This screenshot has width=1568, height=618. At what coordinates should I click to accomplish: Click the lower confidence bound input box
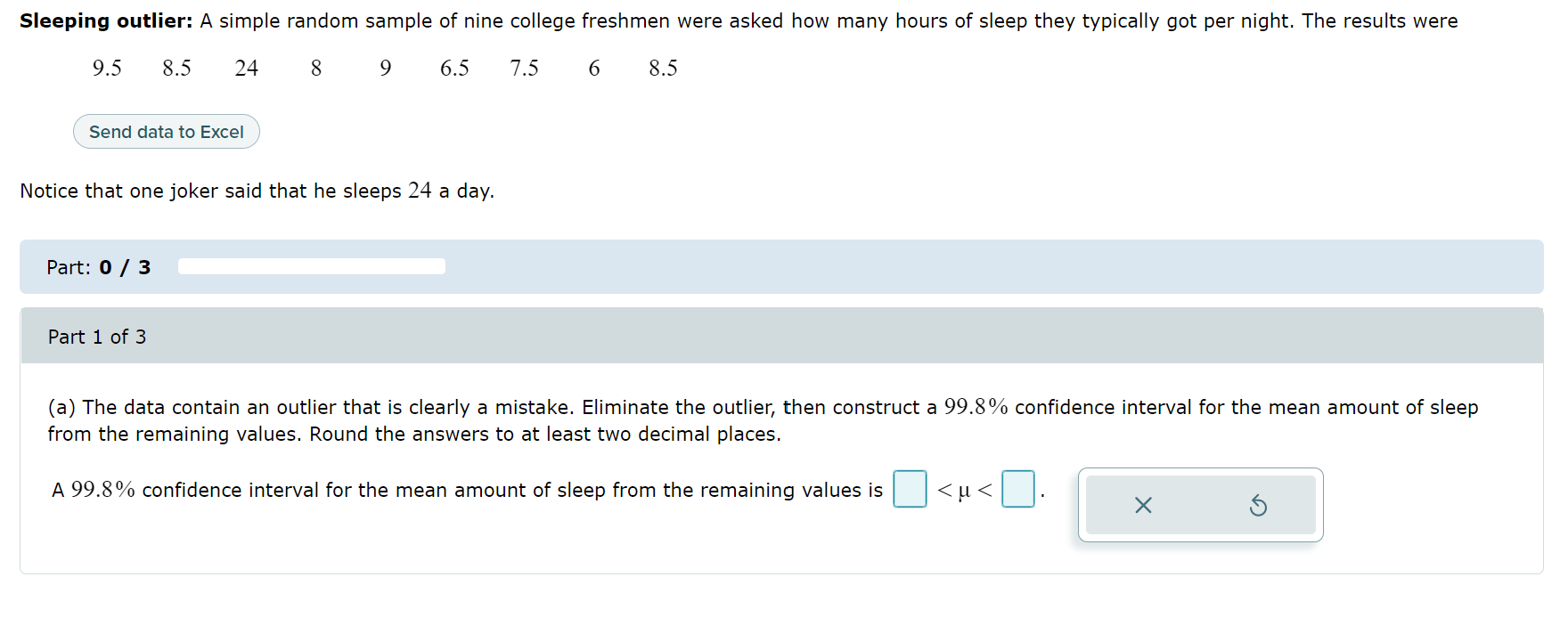(908, 489)
